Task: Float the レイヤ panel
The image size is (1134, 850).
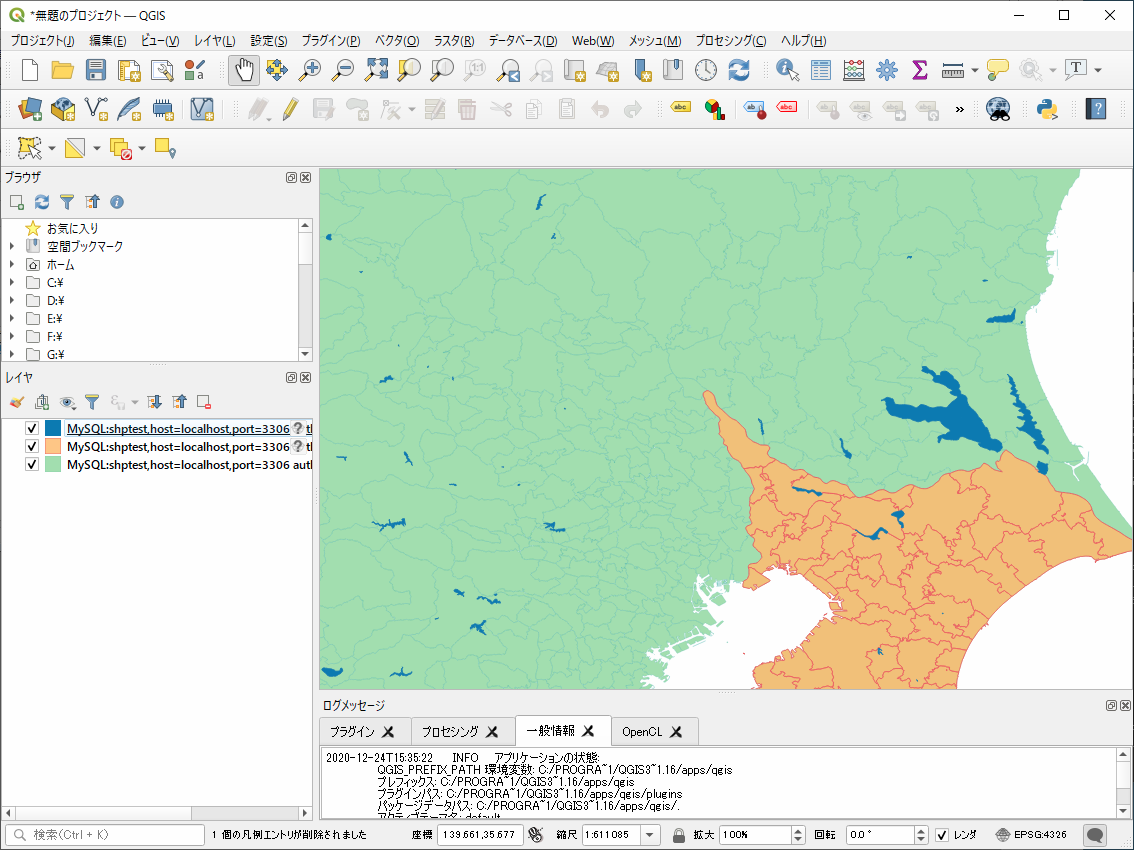Action: pyautogui.click(x=291, y=378)
